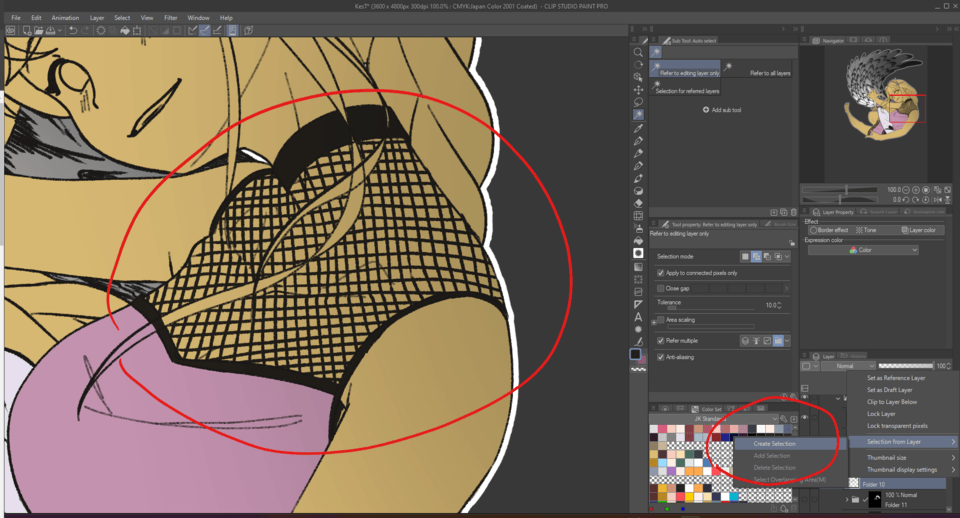Choose Set as Reference Layer

(896, 378)
